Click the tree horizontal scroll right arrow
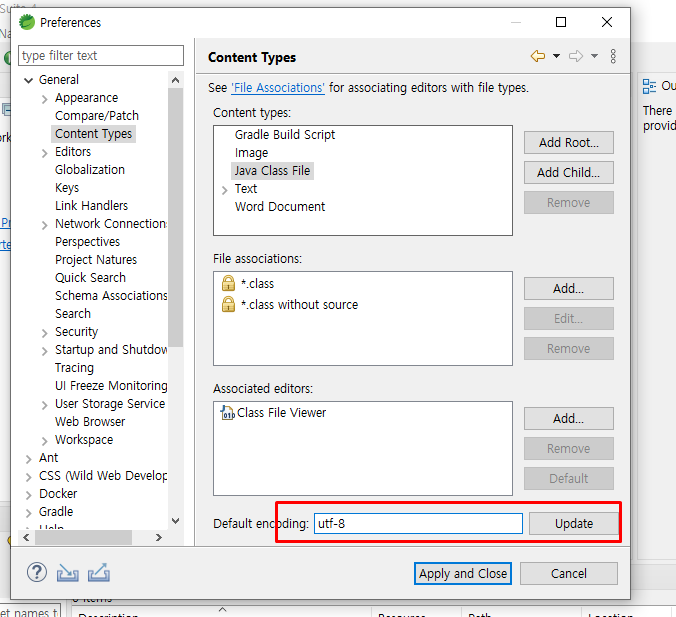This screenshot has height=617, width=676. [x=159, y=537]
